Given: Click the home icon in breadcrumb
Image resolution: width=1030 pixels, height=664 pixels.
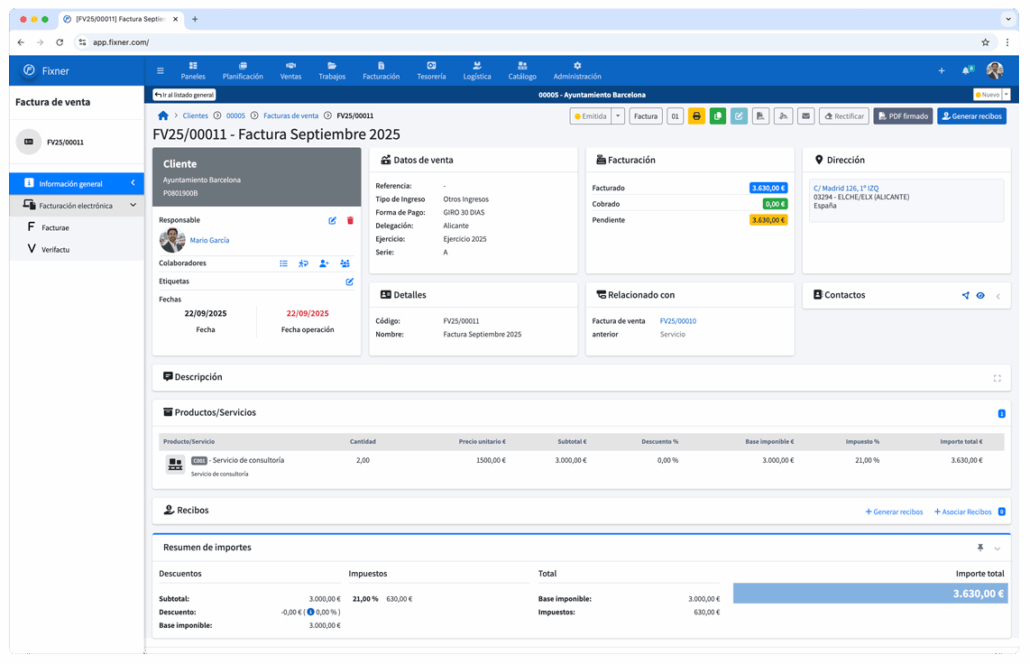Looking at the screenshot, I should click(x=163, y=116).
